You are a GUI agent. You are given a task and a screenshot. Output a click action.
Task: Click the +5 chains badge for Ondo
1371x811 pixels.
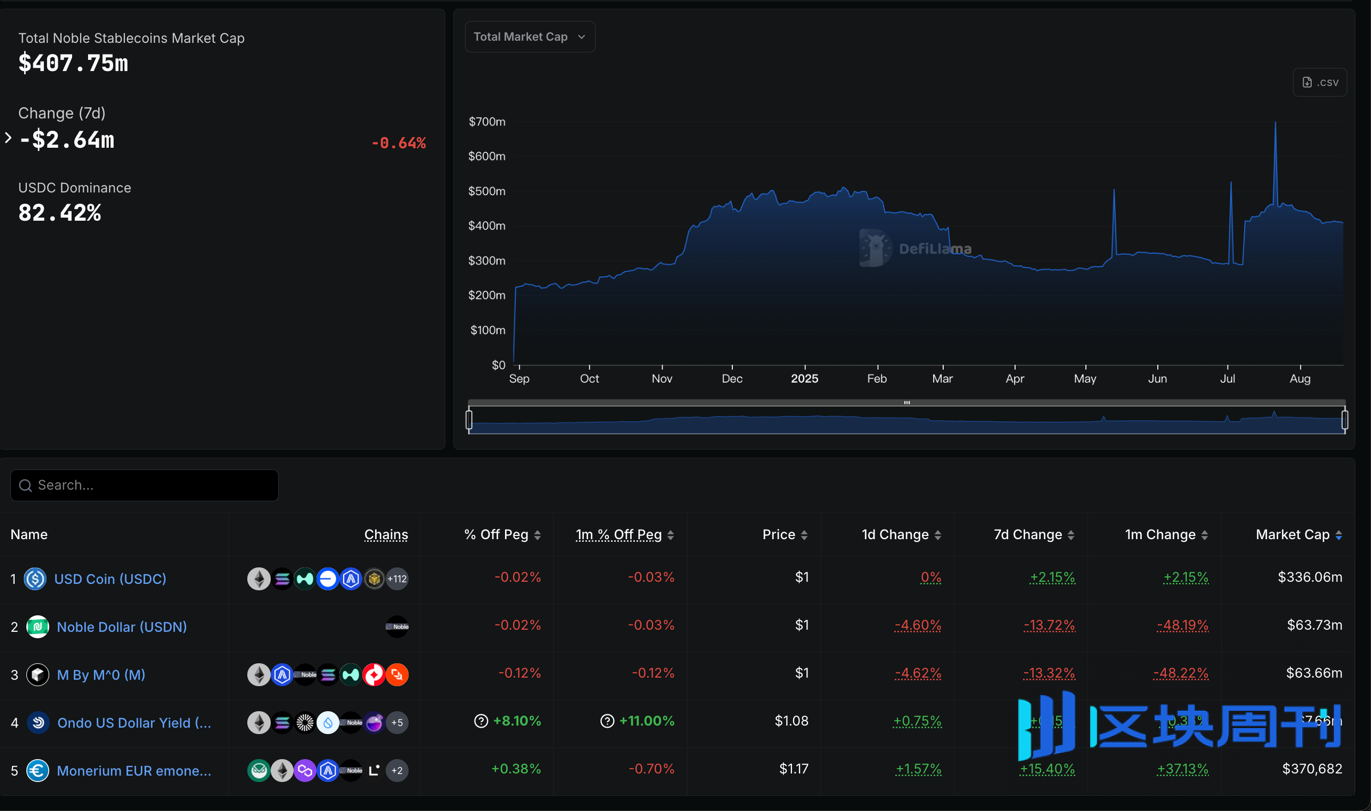click(x=397, y=723)
